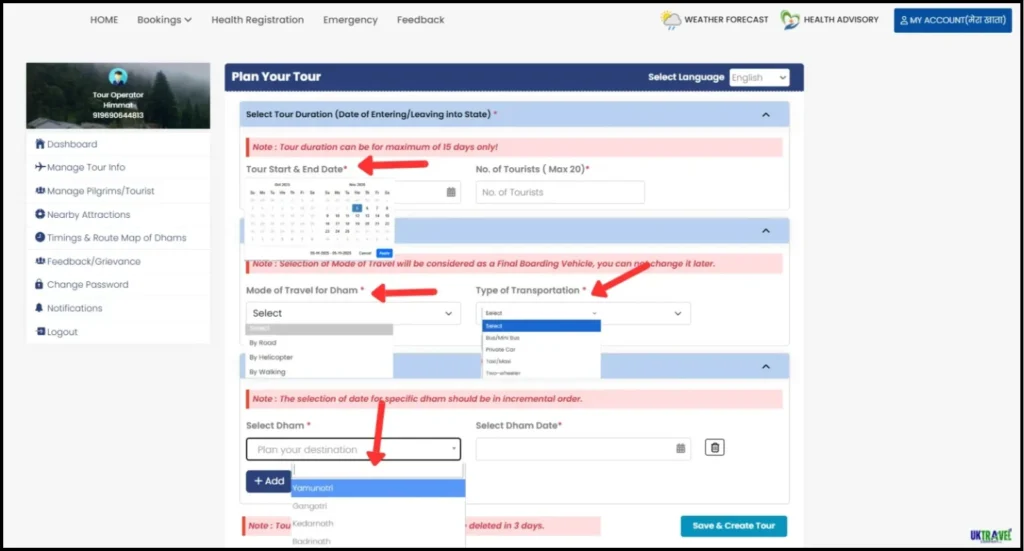Open Feedback/Grievance sidebar link
Screen dimensions: 1024x551
(x=93, y=262)
